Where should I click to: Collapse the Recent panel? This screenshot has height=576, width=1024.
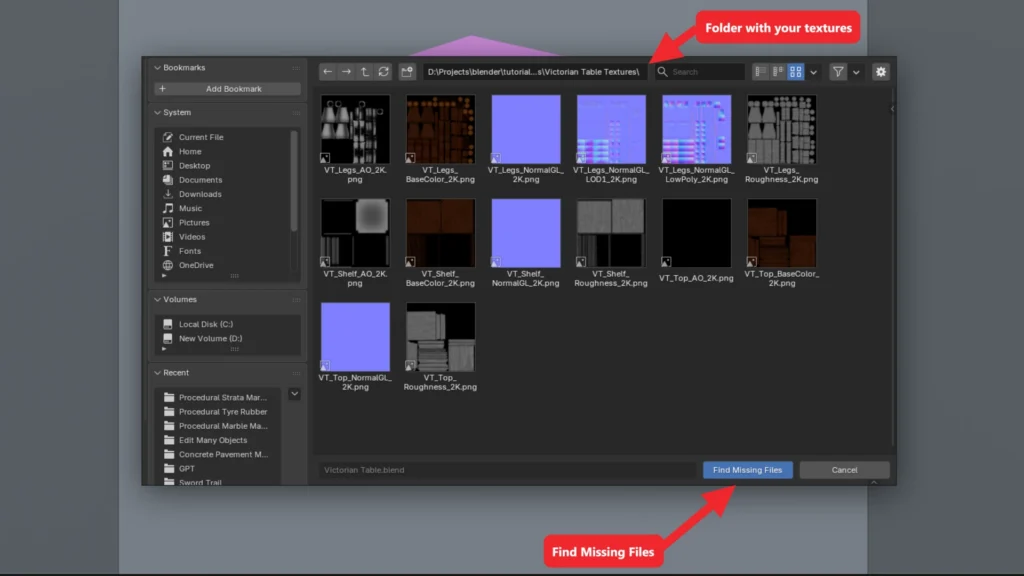coord(157,373)
